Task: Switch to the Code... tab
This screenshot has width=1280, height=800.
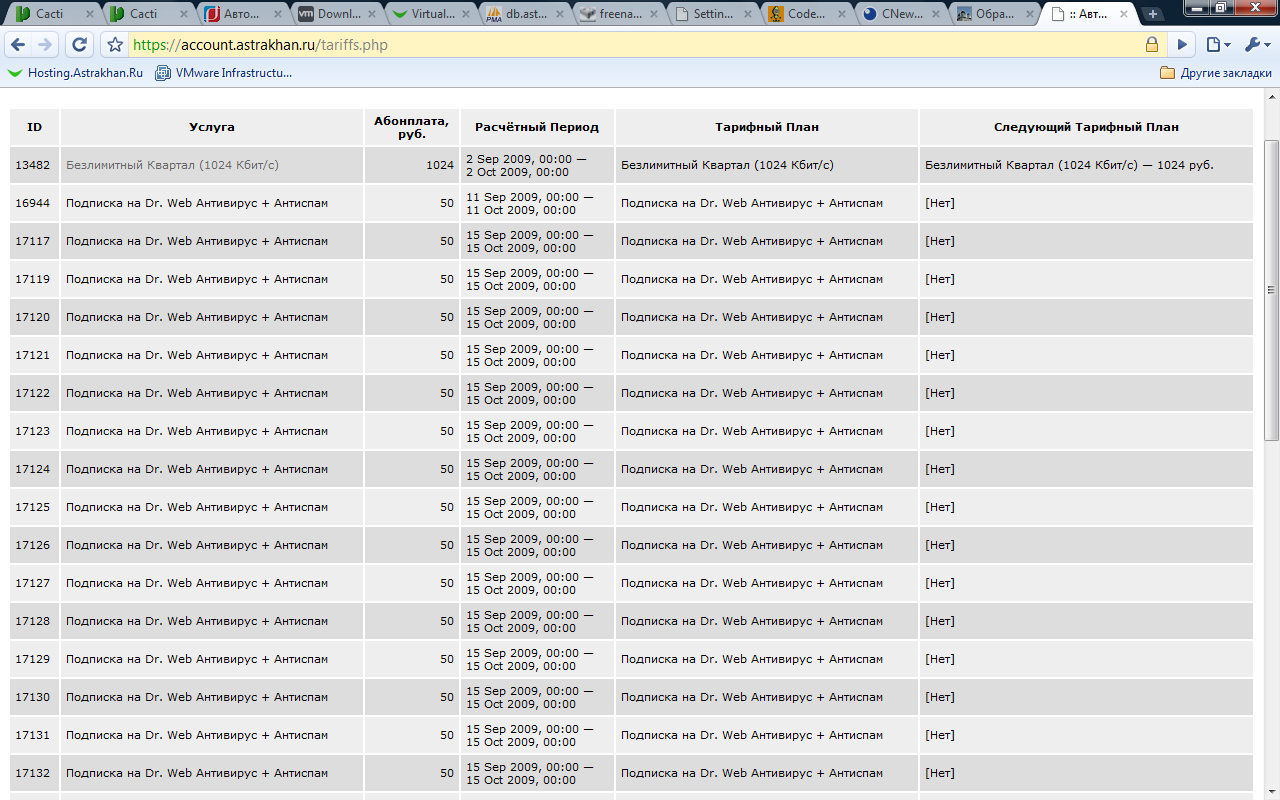Action: click(805, 14)
